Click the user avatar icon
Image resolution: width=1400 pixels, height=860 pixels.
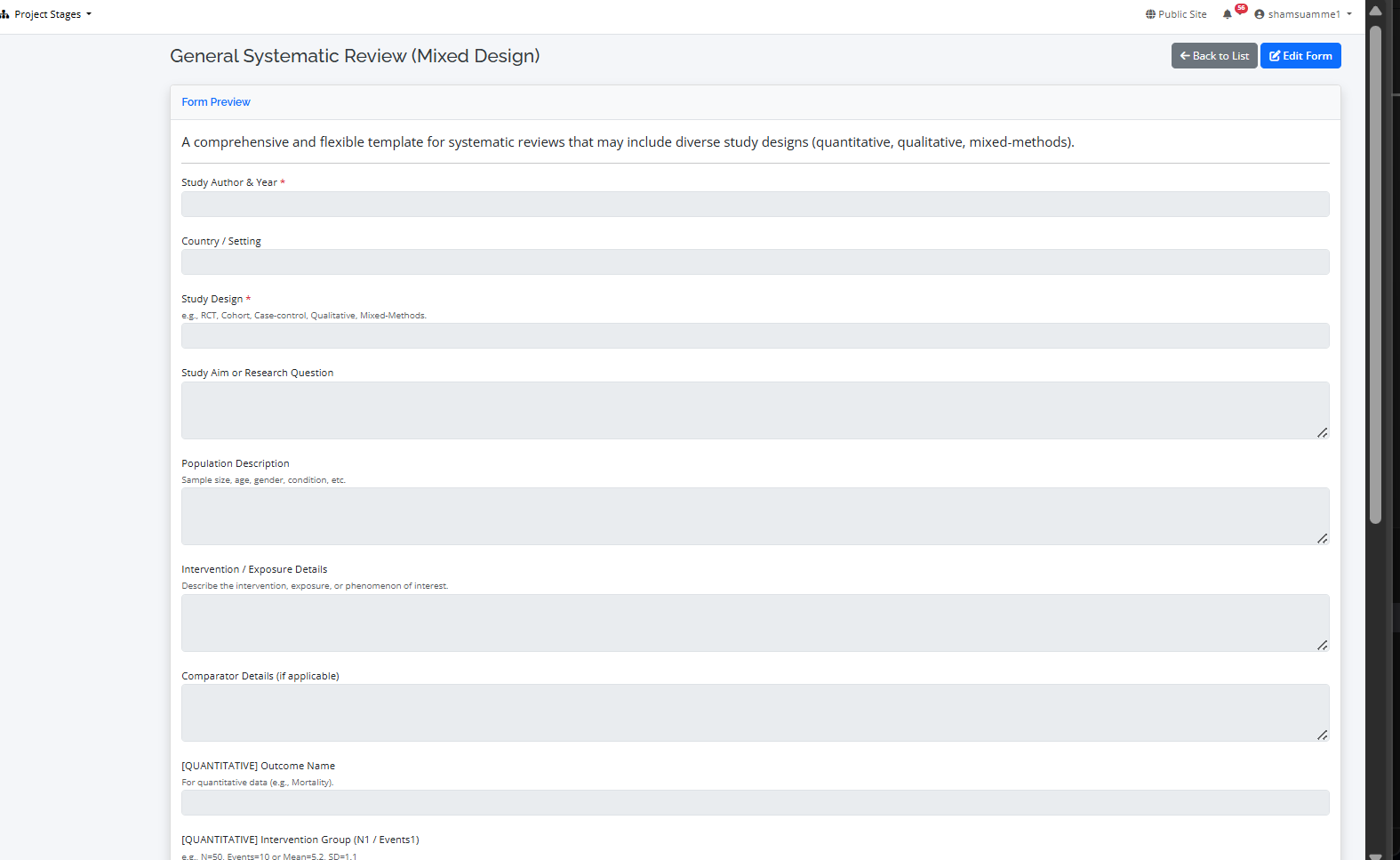(1260, 14)
